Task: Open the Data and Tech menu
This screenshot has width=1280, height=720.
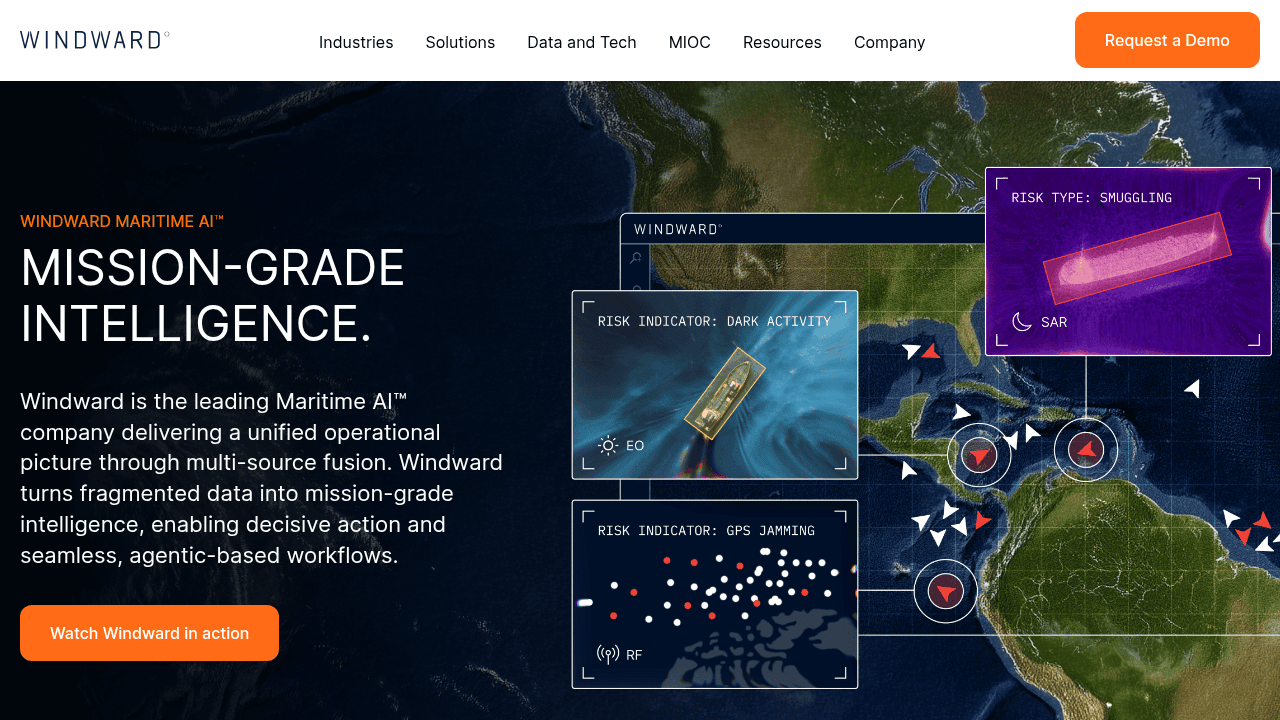Action: (x=582, y=42)
